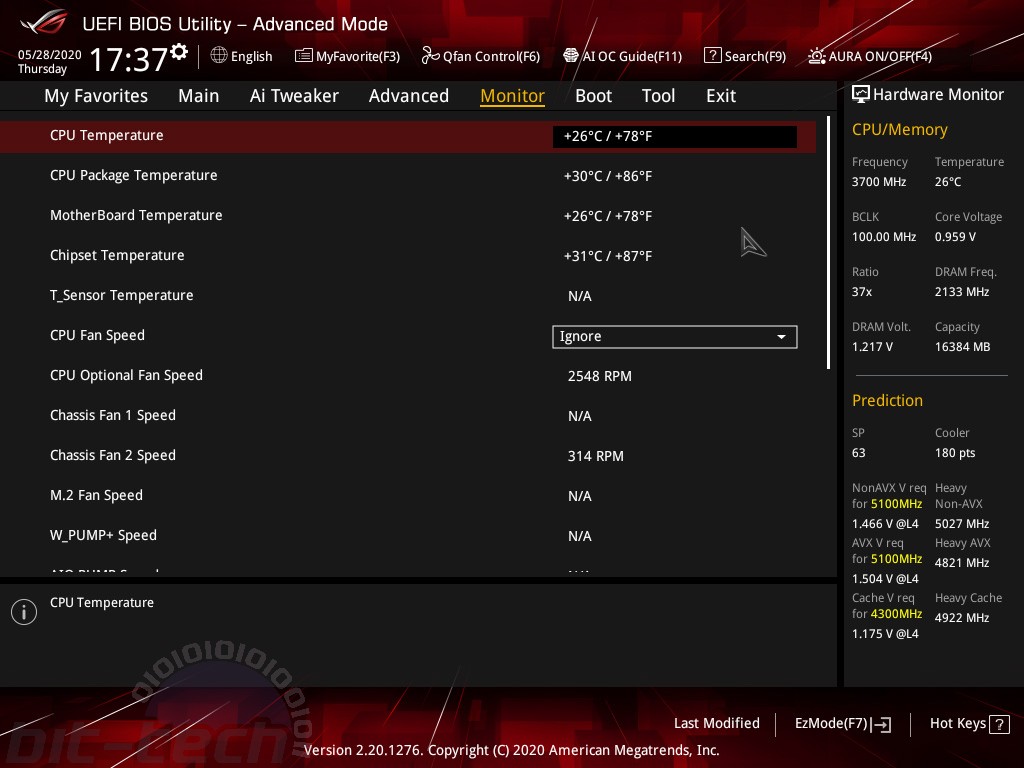Toggle AURA ON/OFF(F4)
The height and width of the screenshot is (768, 1024).
(x=870, y=56)
